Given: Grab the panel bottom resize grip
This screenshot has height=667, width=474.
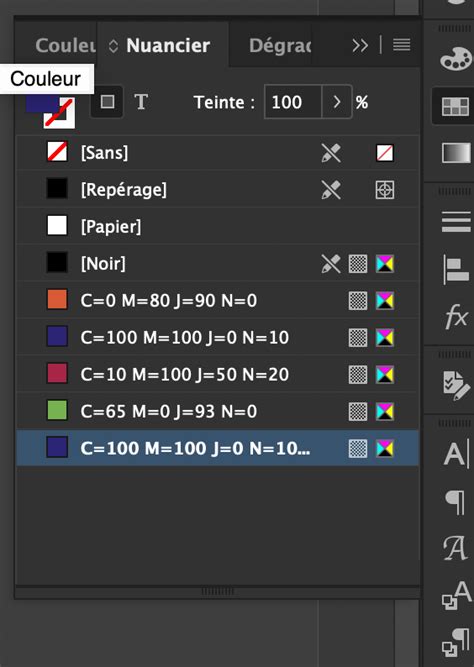Looking at the screenshot, I should tap(217, 591).
